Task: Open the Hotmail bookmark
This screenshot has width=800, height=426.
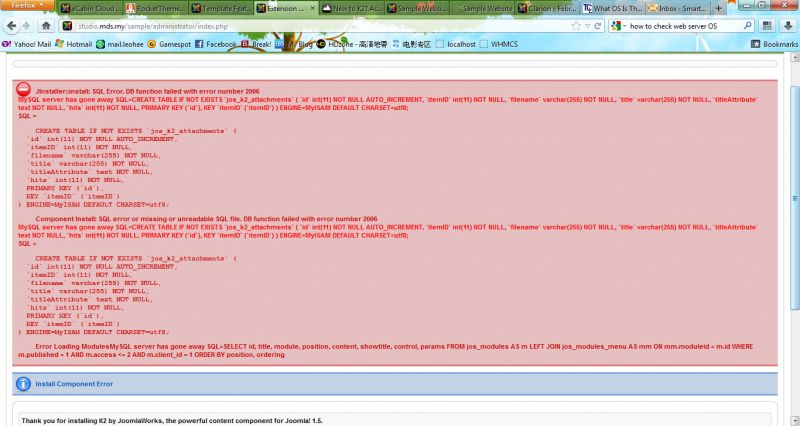Action: pos(73,44)
